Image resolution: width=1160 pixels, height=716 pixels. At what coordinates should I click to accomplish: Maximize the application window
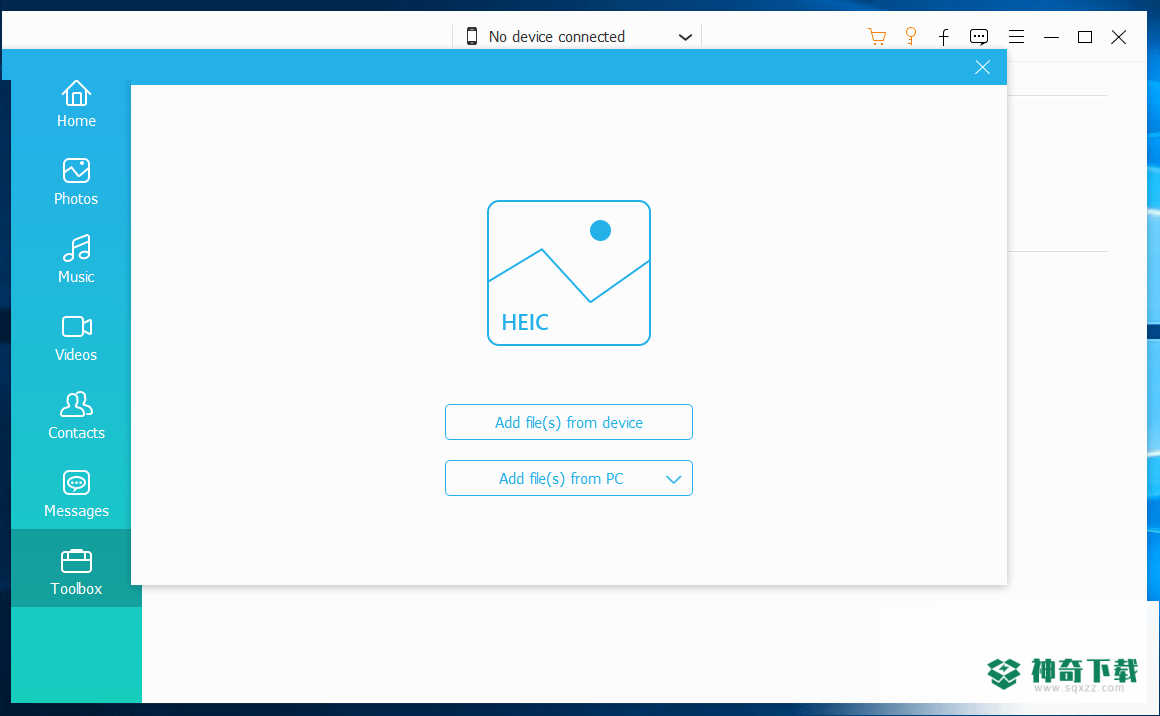tap(1085, 37)
